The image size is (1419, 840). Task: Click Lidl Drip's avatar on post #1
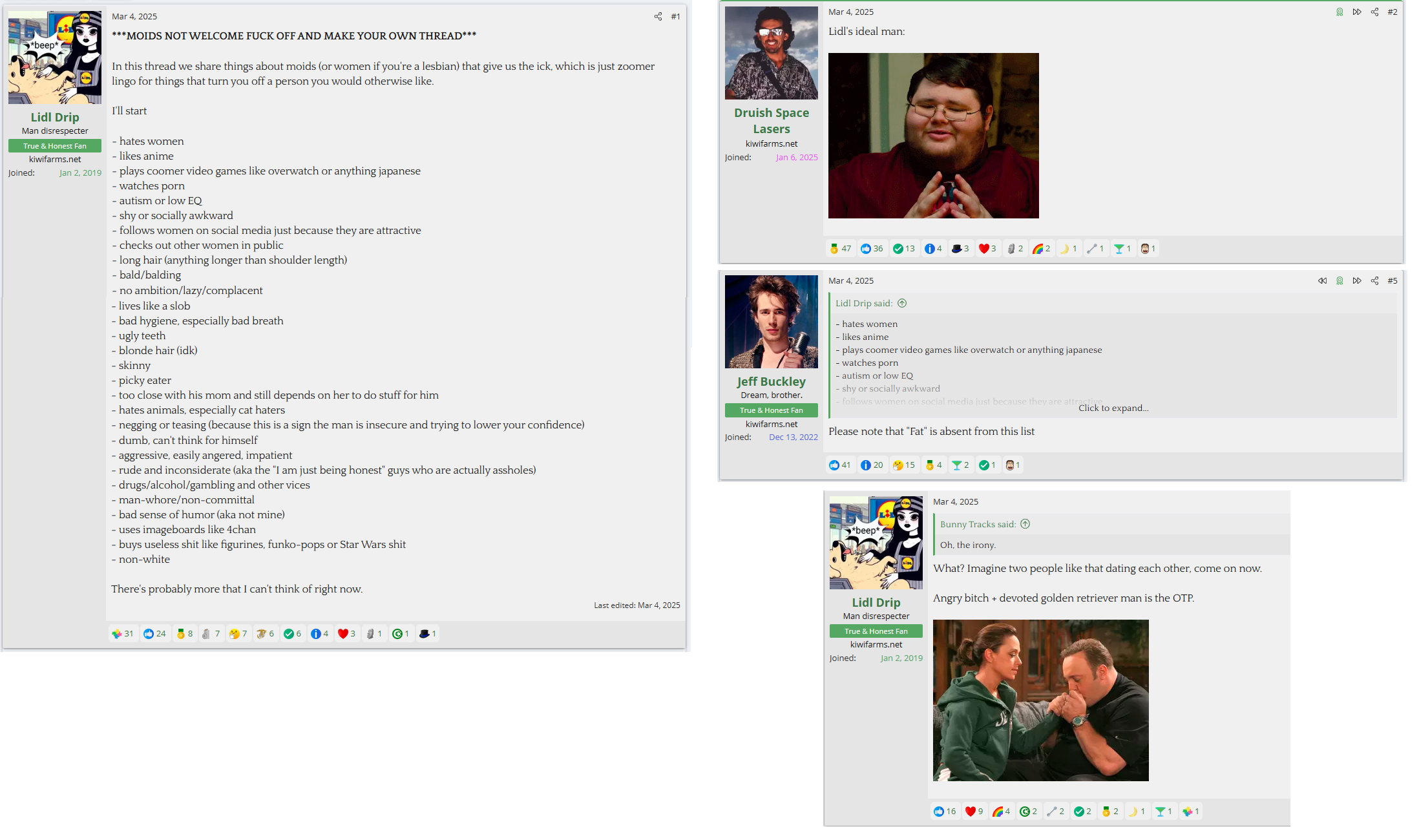click(x=55, y=58)
